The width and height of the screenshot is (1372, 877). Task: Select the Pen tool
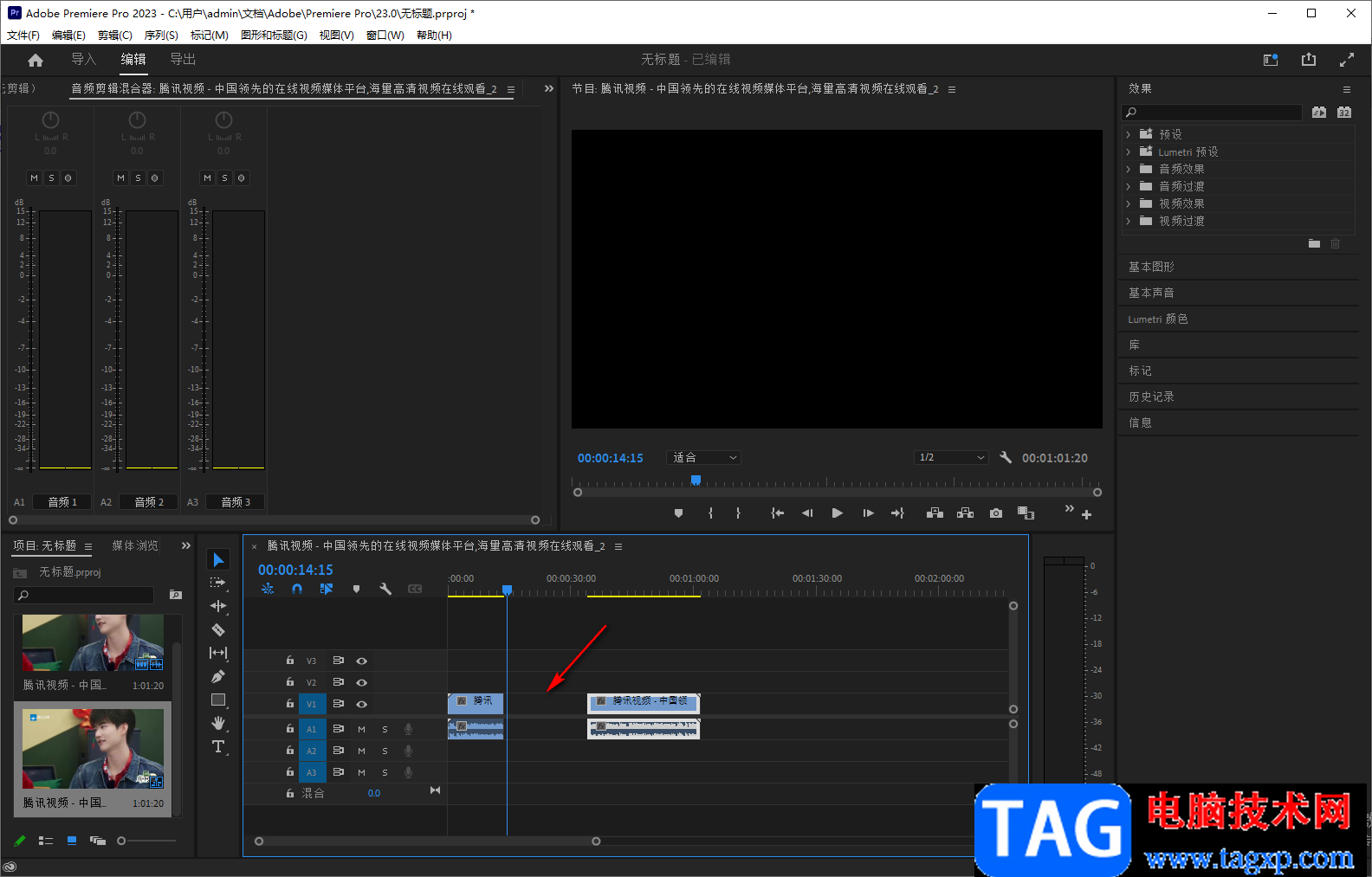218,676
